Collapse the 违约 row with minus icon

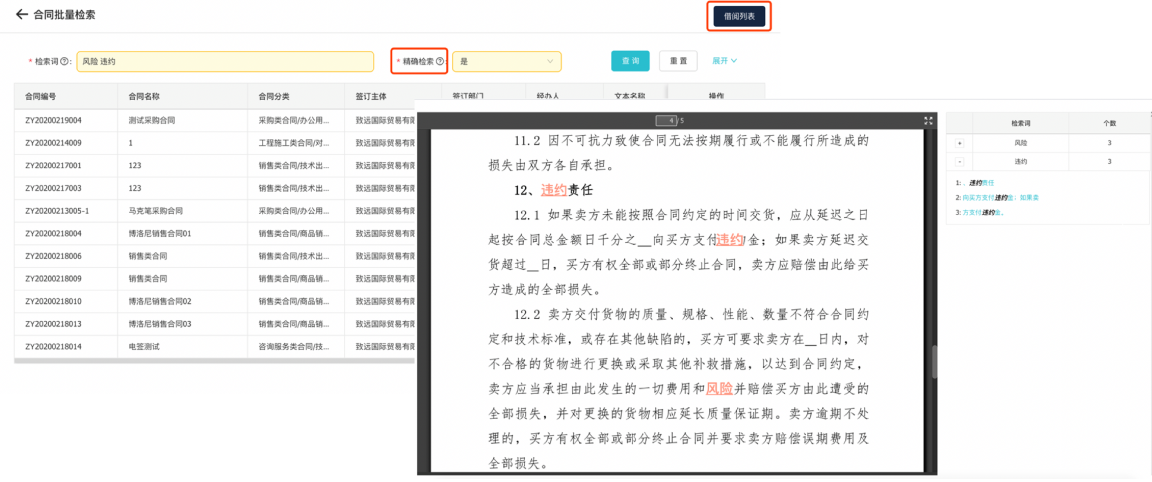(x=960, y=162)
